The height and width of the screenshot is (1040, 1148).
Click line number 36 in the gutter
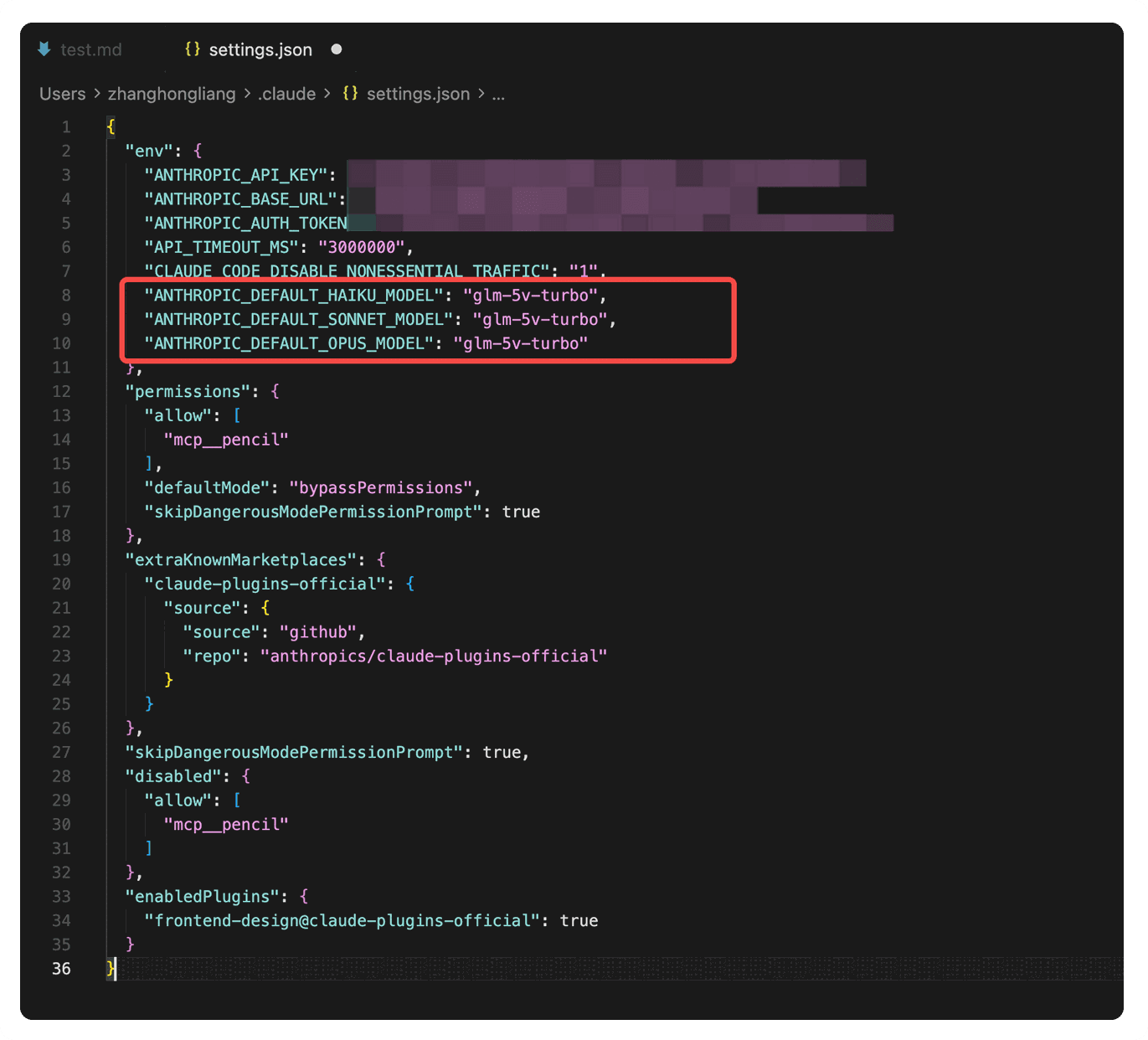[x=61, y=969]
